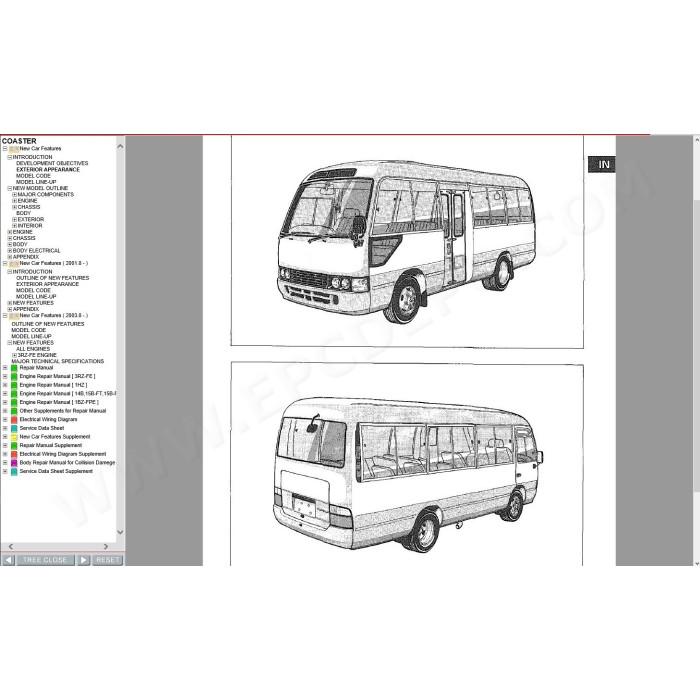Image resolution: width=700 pixels, height=700 pixels.
Task: Click the Engine Repair Manual [14B,15B-FT] book icon
Action: (x=14, y=394)
